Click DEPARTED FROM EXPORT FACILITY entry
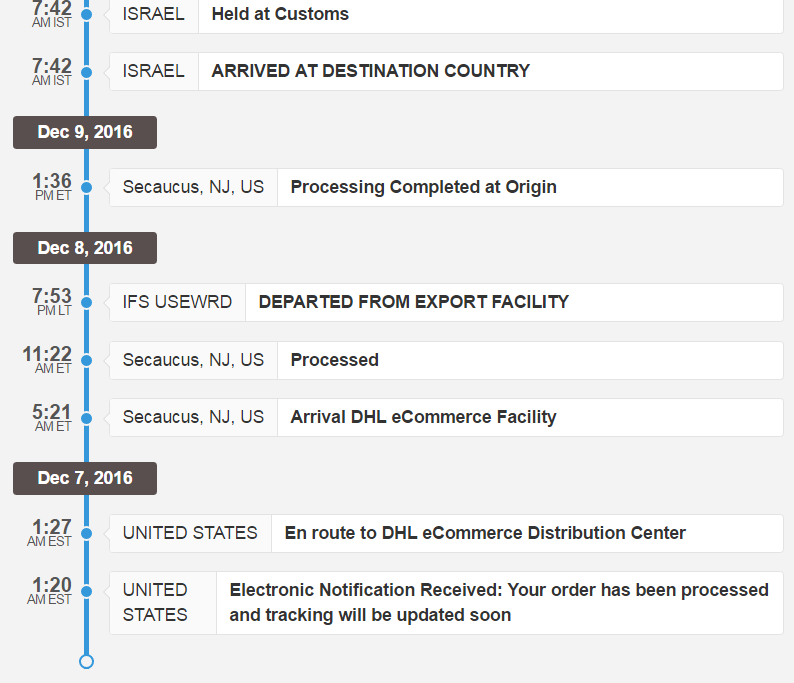 tap(446, 302)
